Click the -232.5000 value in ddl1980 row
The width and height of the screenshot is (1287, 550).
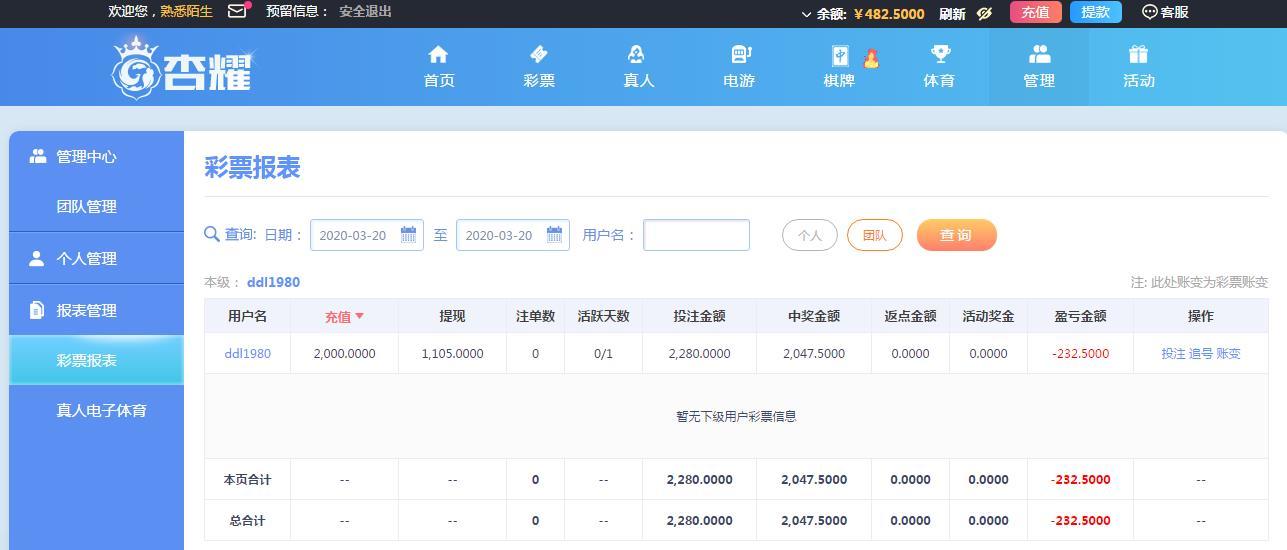1080,353
